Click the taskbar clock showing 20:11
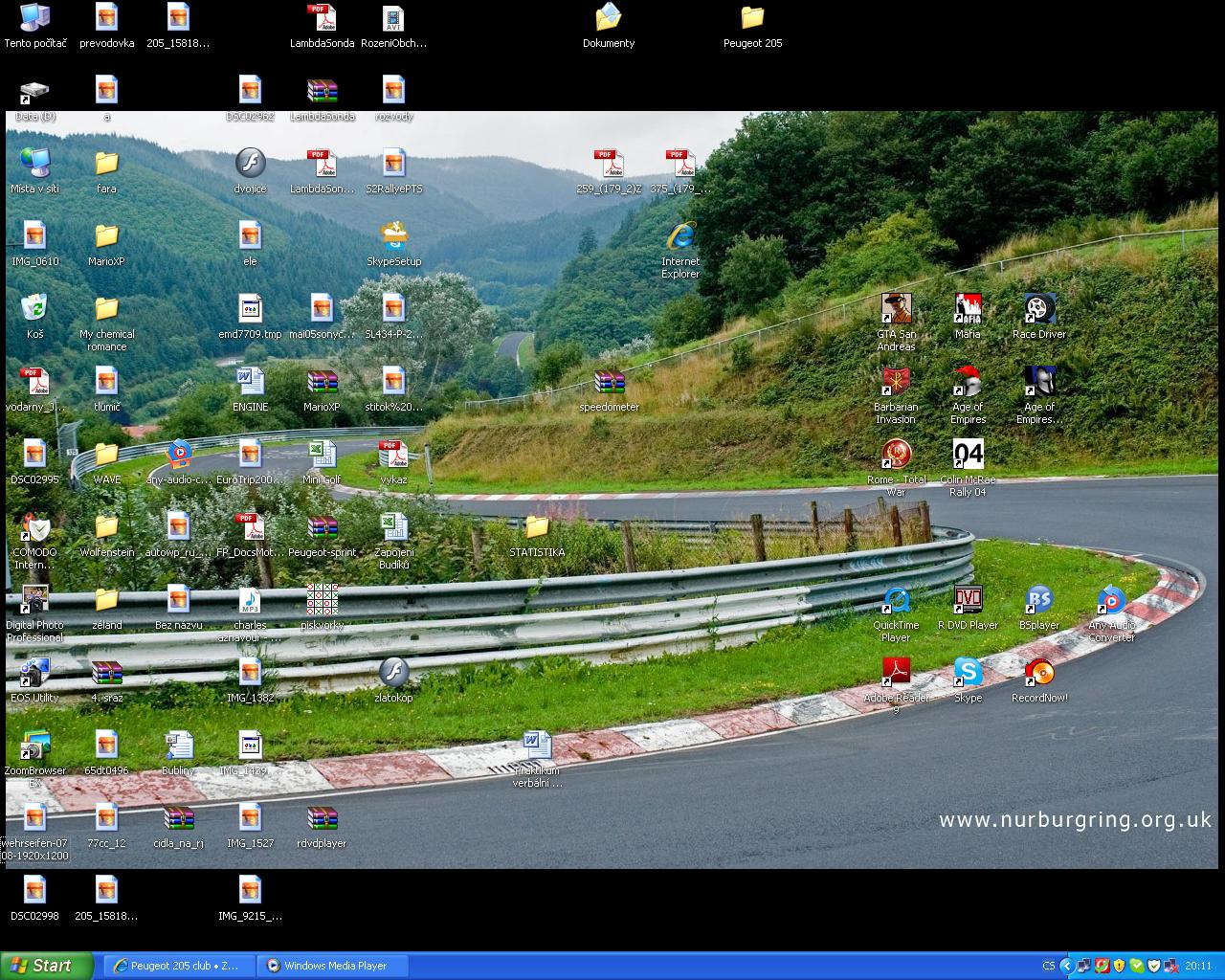Viewport: 1225px width, 980px height. tap(1197, 966)
